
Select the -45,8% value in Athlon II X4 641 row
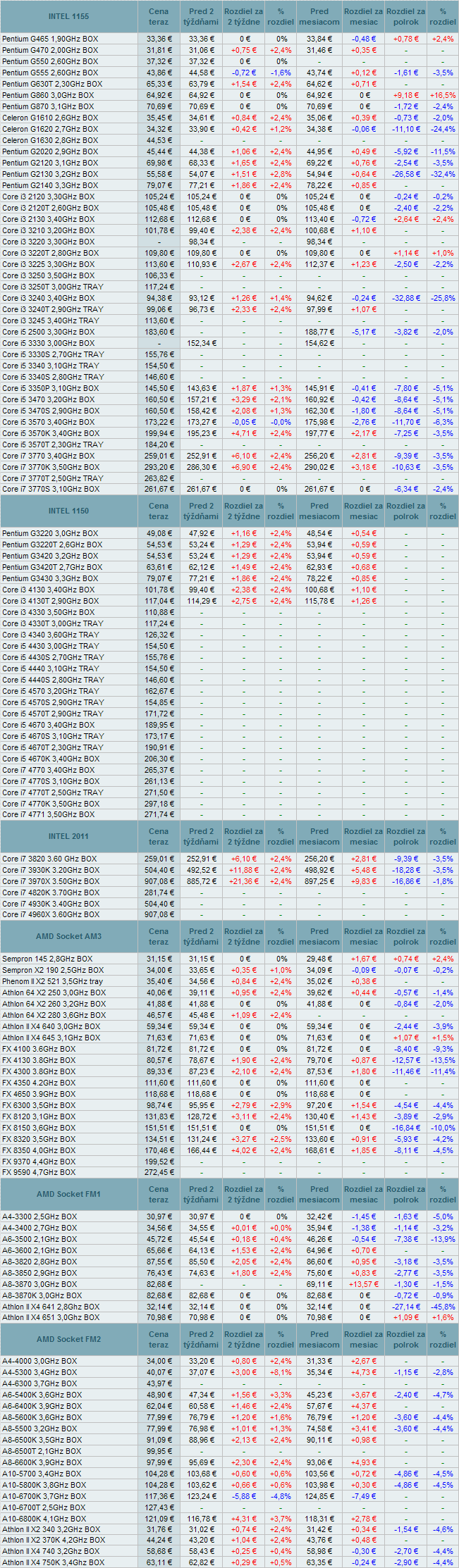pos(443,1307)
